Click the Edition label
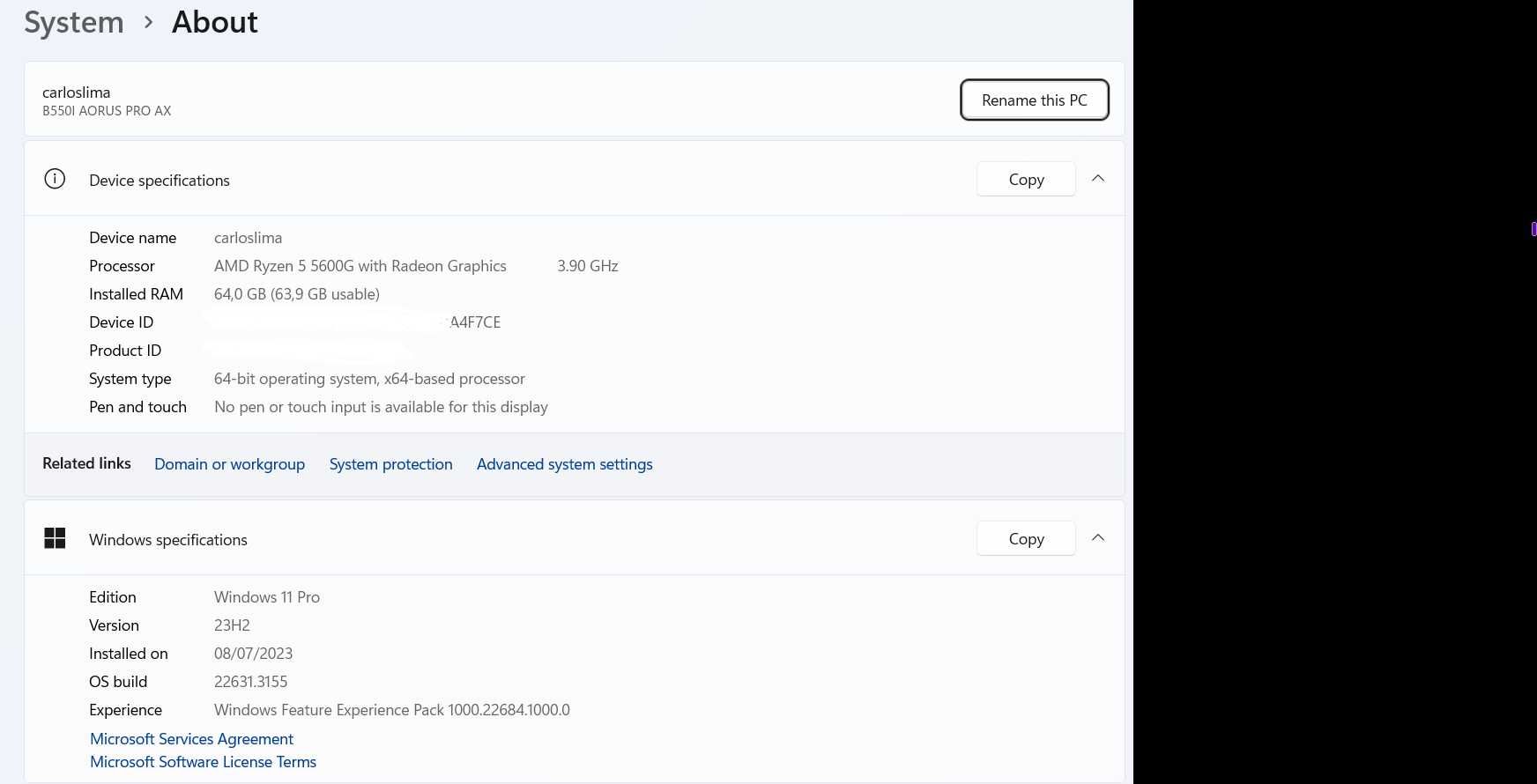Screen dimensions: 1537x784 point(113,597)
